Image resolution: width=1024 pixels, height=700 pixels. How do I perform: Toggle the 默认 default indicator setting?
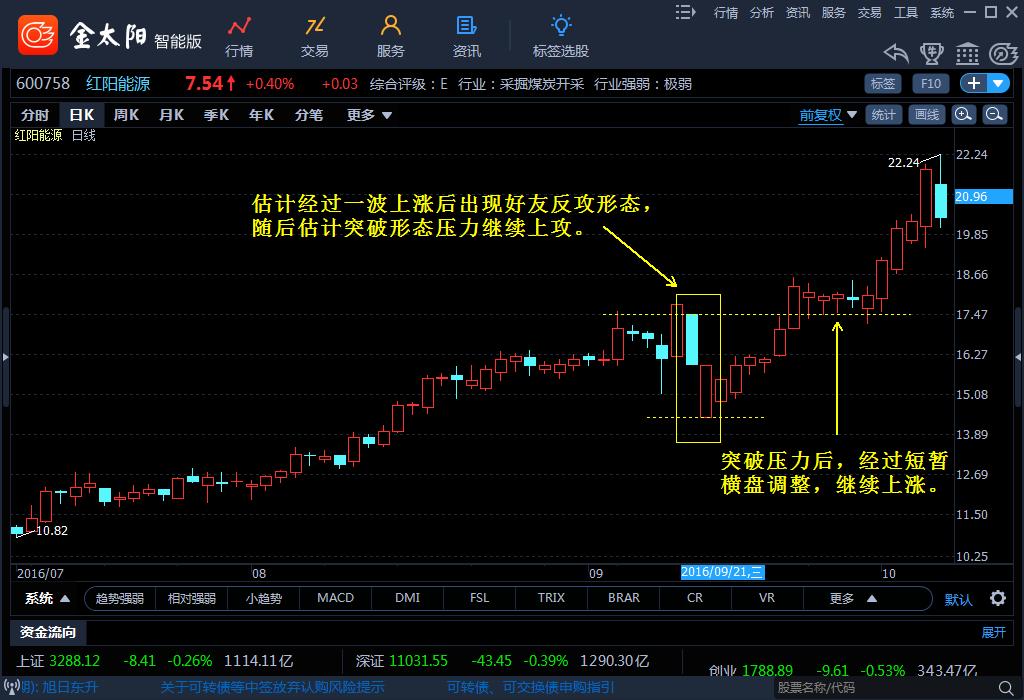click(x=958, y=598)
